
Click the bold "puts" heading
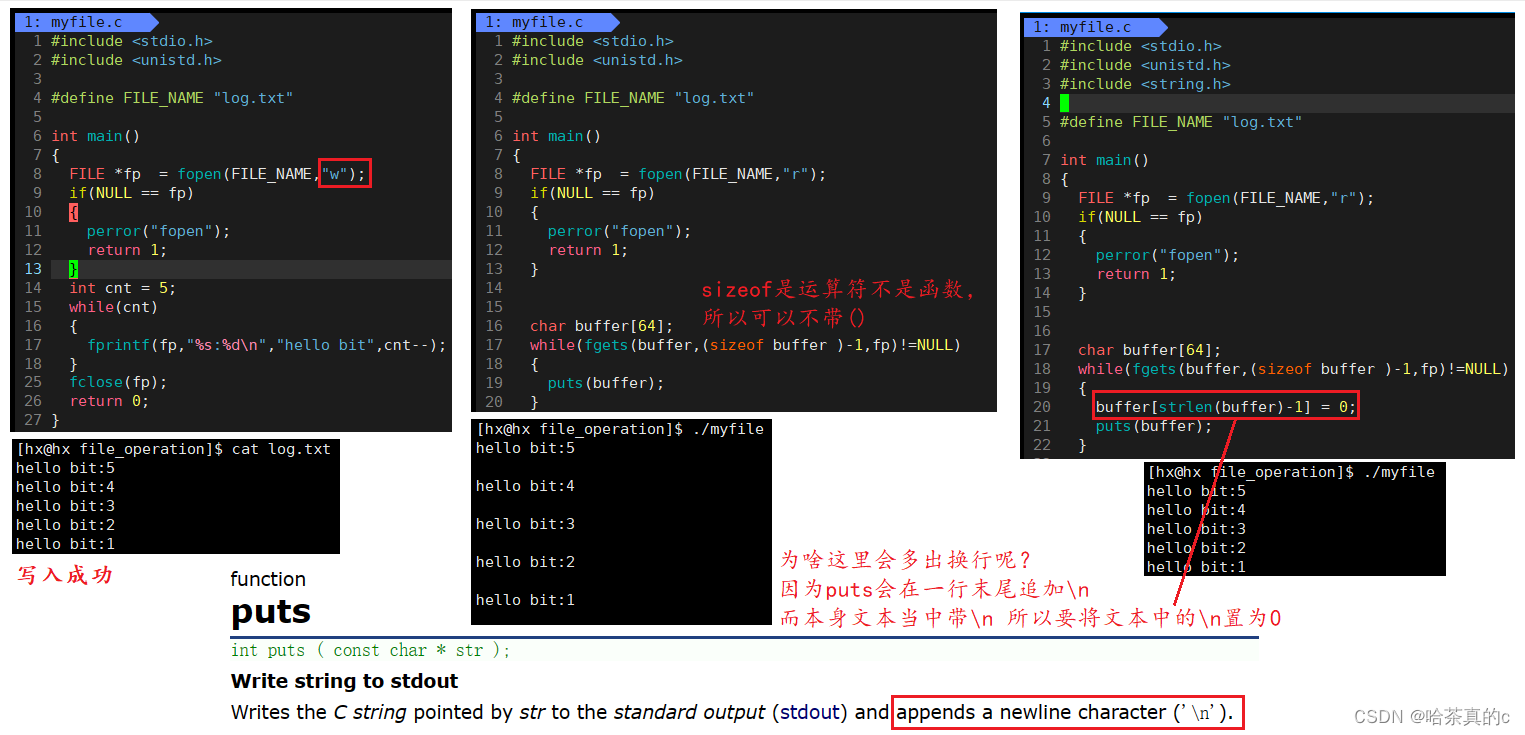point(271,612)
